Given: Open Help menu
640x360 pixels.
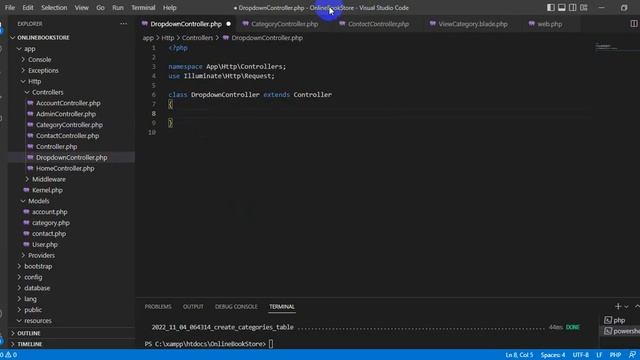Looking at the screenshot, I should click(169, 7).
